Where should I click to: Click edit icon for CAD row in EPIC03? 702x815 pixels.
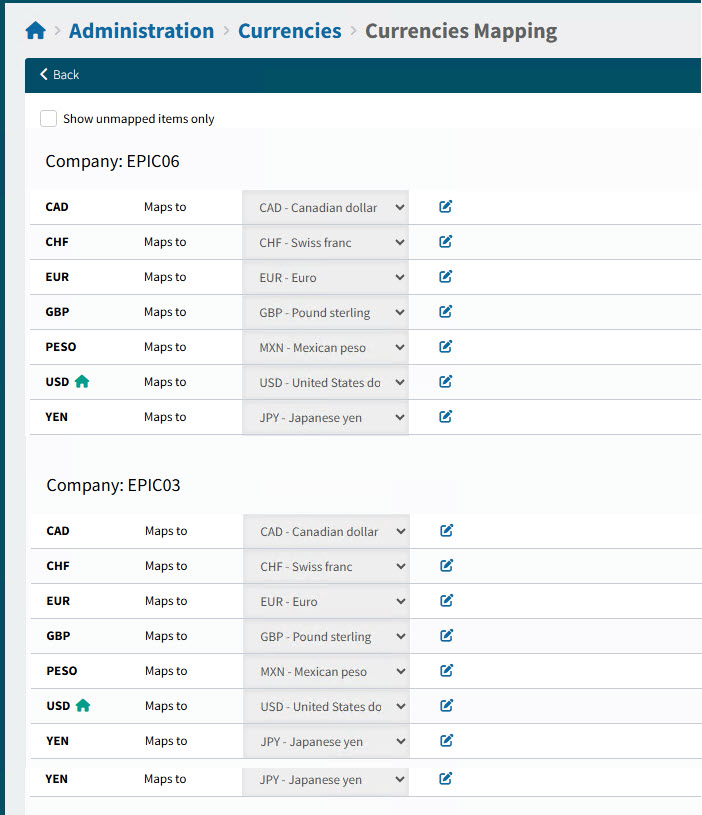point(447,531)
